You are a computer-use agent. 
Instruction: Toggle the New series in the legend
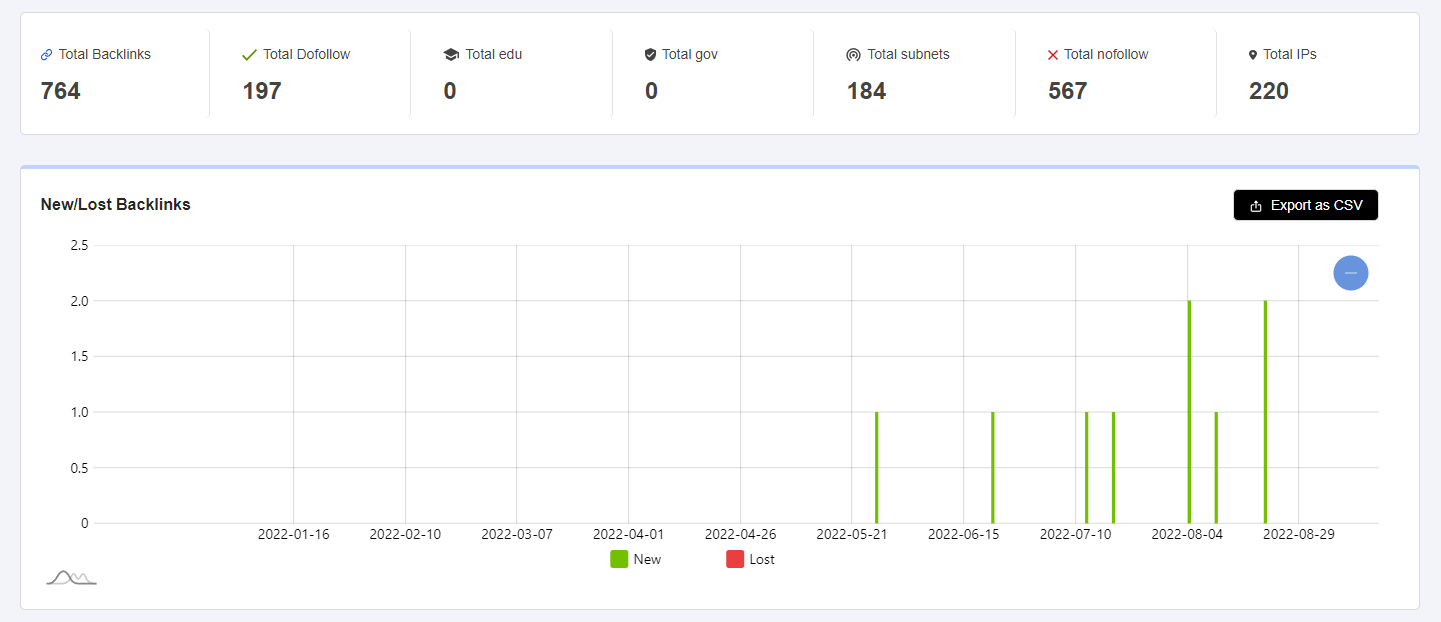click(636, 559)
